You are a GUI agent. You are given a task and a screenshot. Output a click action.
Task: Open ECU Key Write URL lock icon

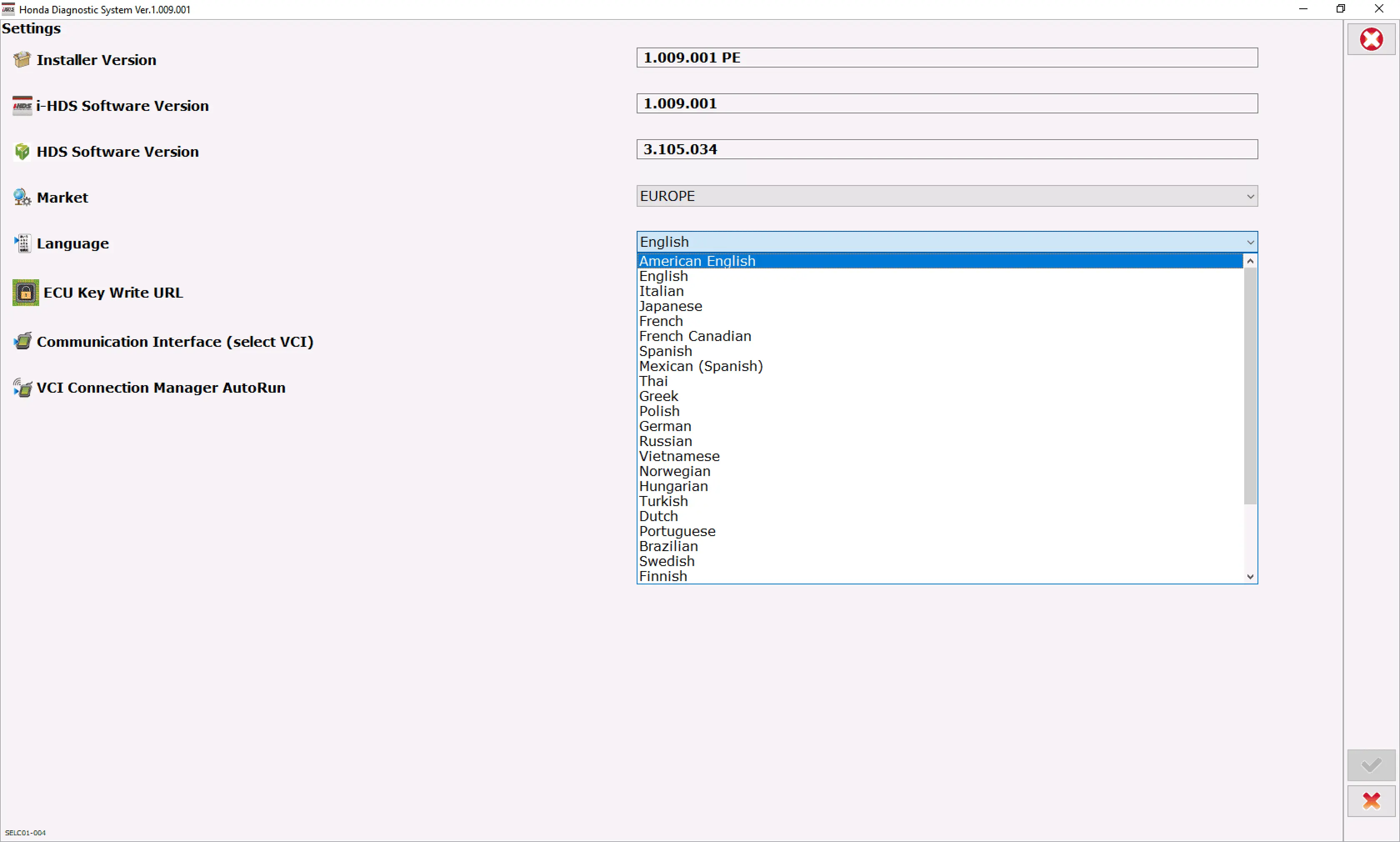(25, 293)
